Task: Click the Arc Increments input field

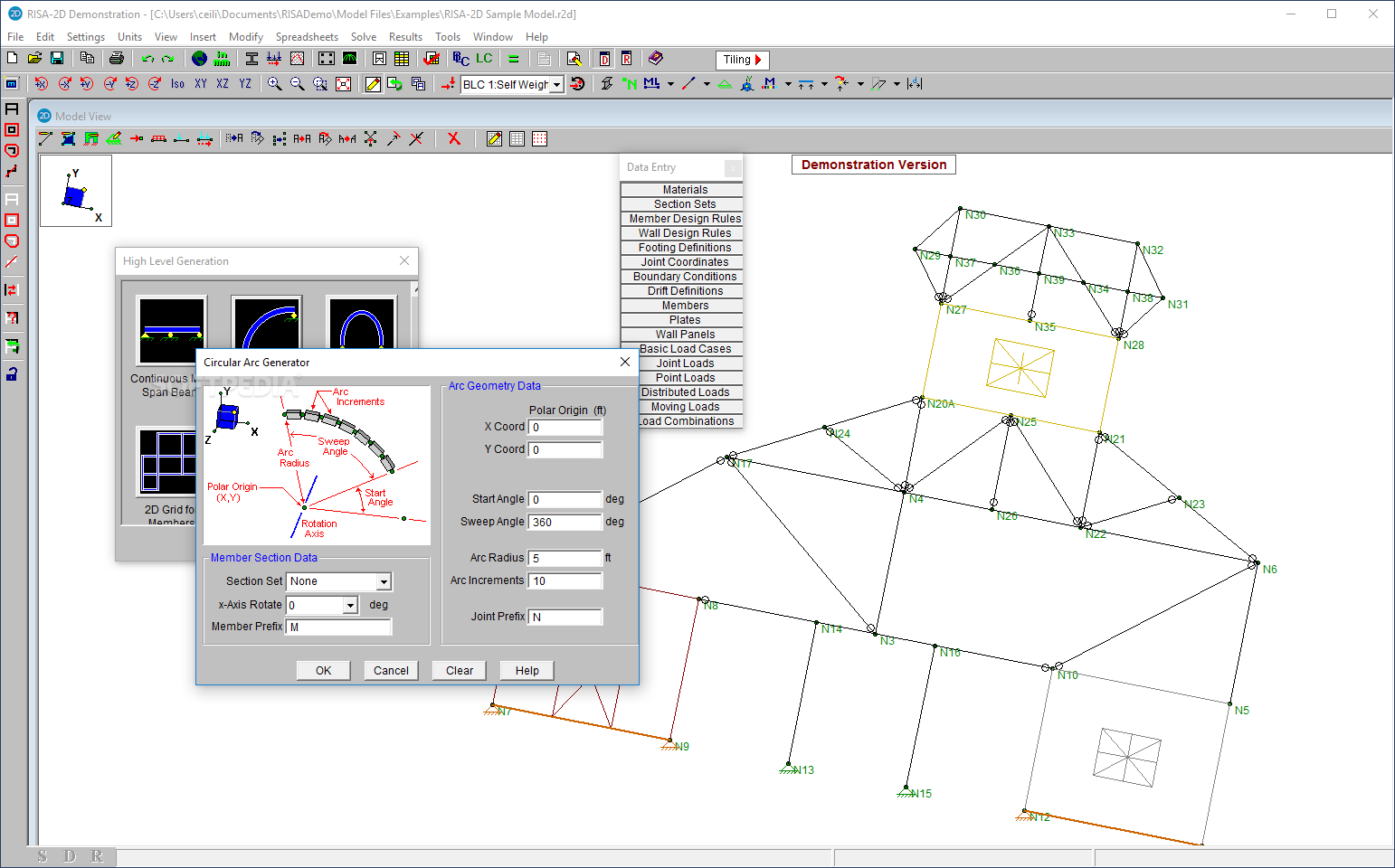Action: [x=565, y=580]
